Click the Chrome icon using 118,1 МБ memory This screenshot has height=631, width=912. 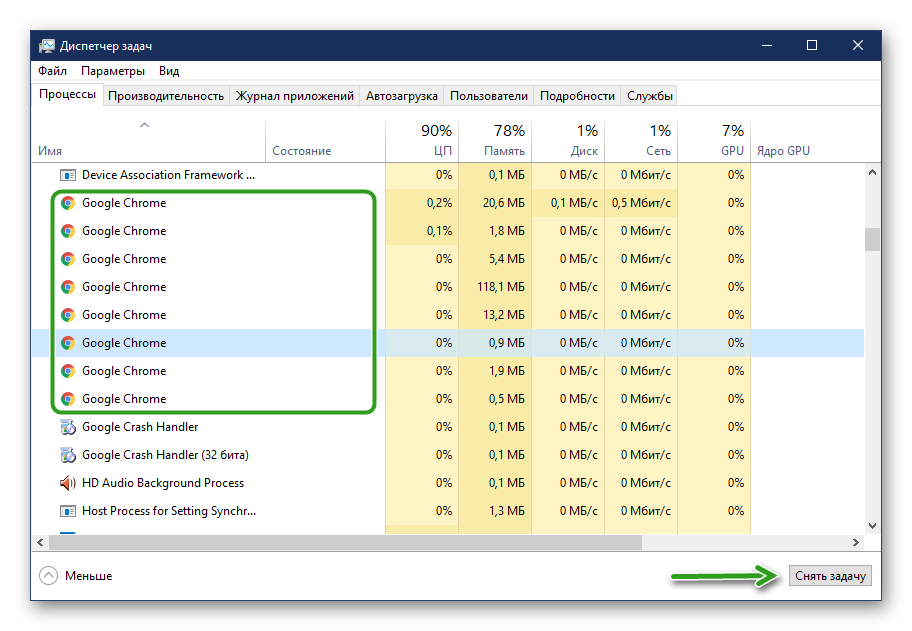pos(68,287)
